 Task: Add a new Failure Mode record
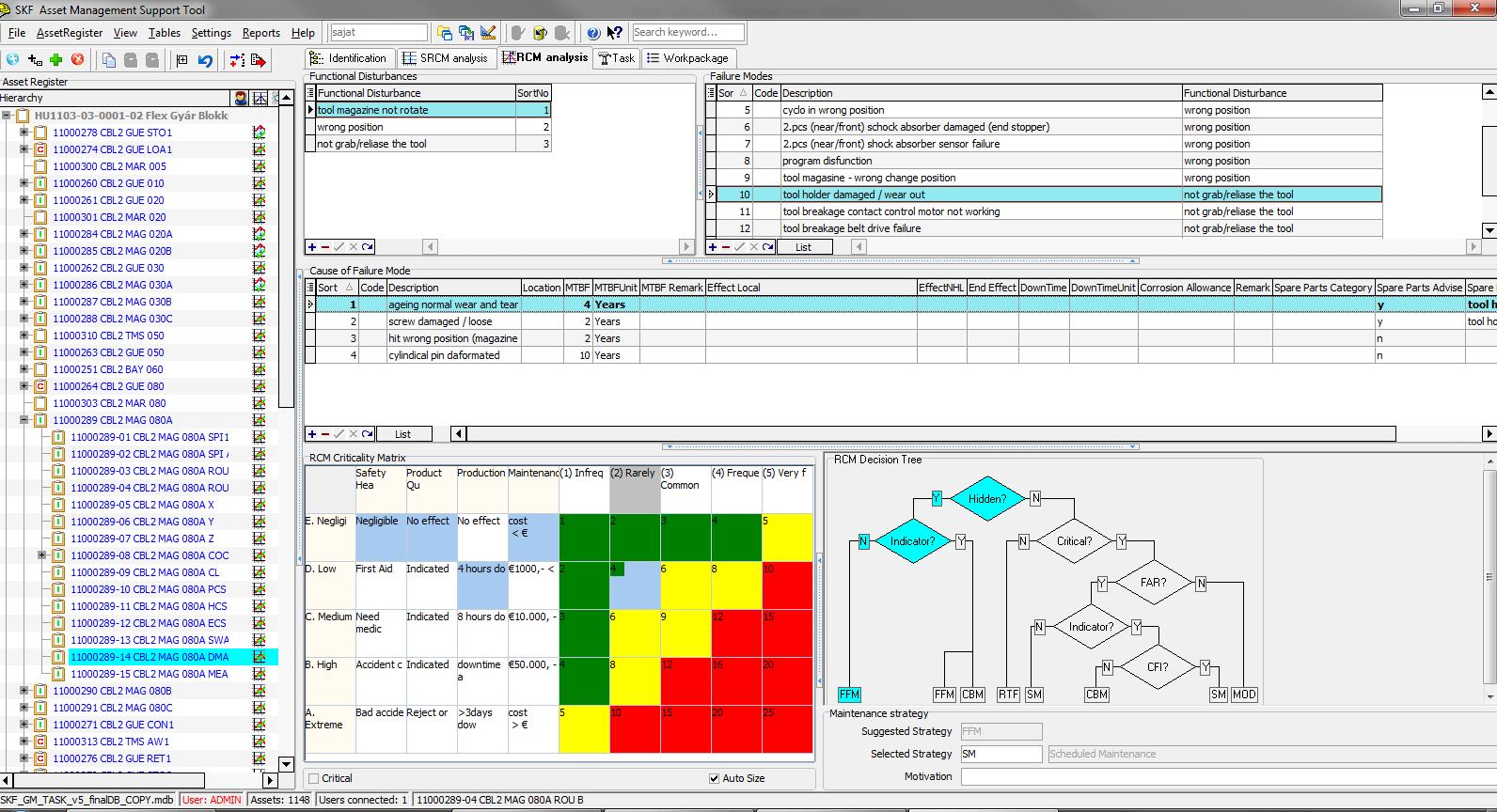[713, 247]
